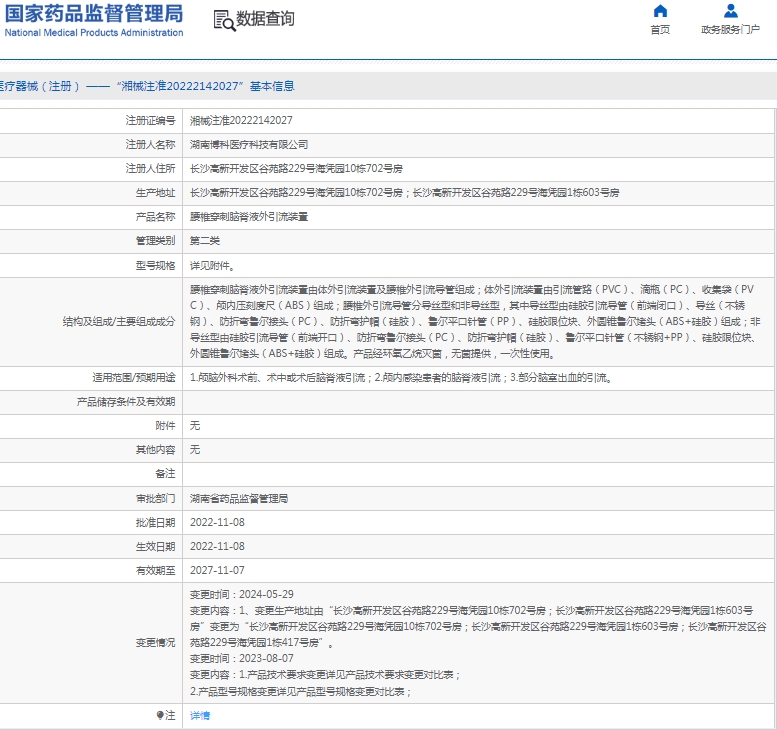Click the 适用范围/预期用途 description text
The width and height of the screenshot is (777, 730).
pyautogui.click(x=402, y=378)
